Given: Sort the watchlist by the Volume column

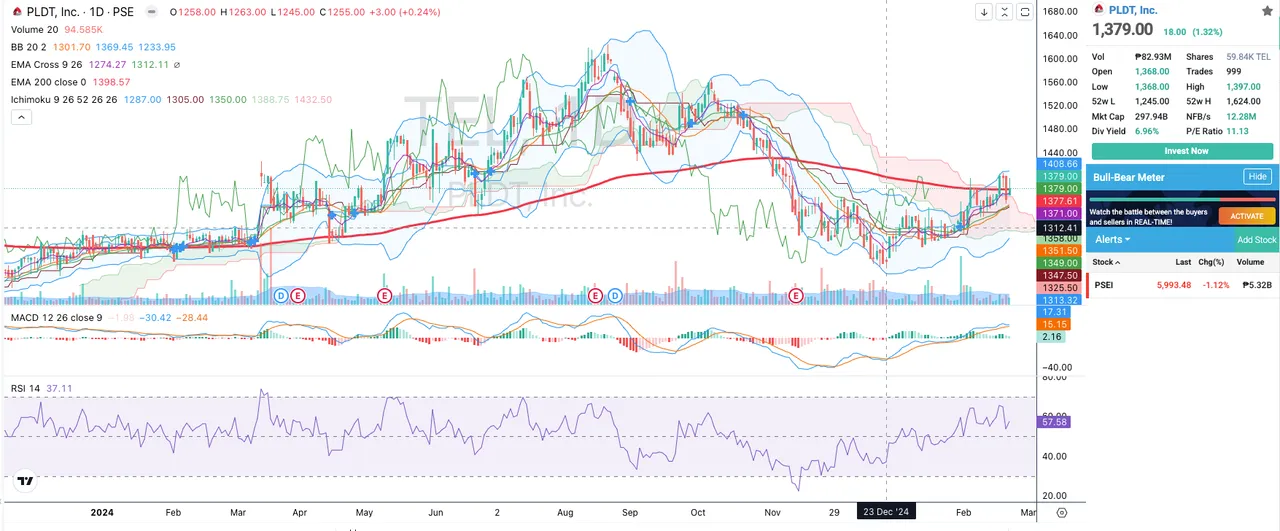Looking at the screenshot, I should tap(1250, 262).
